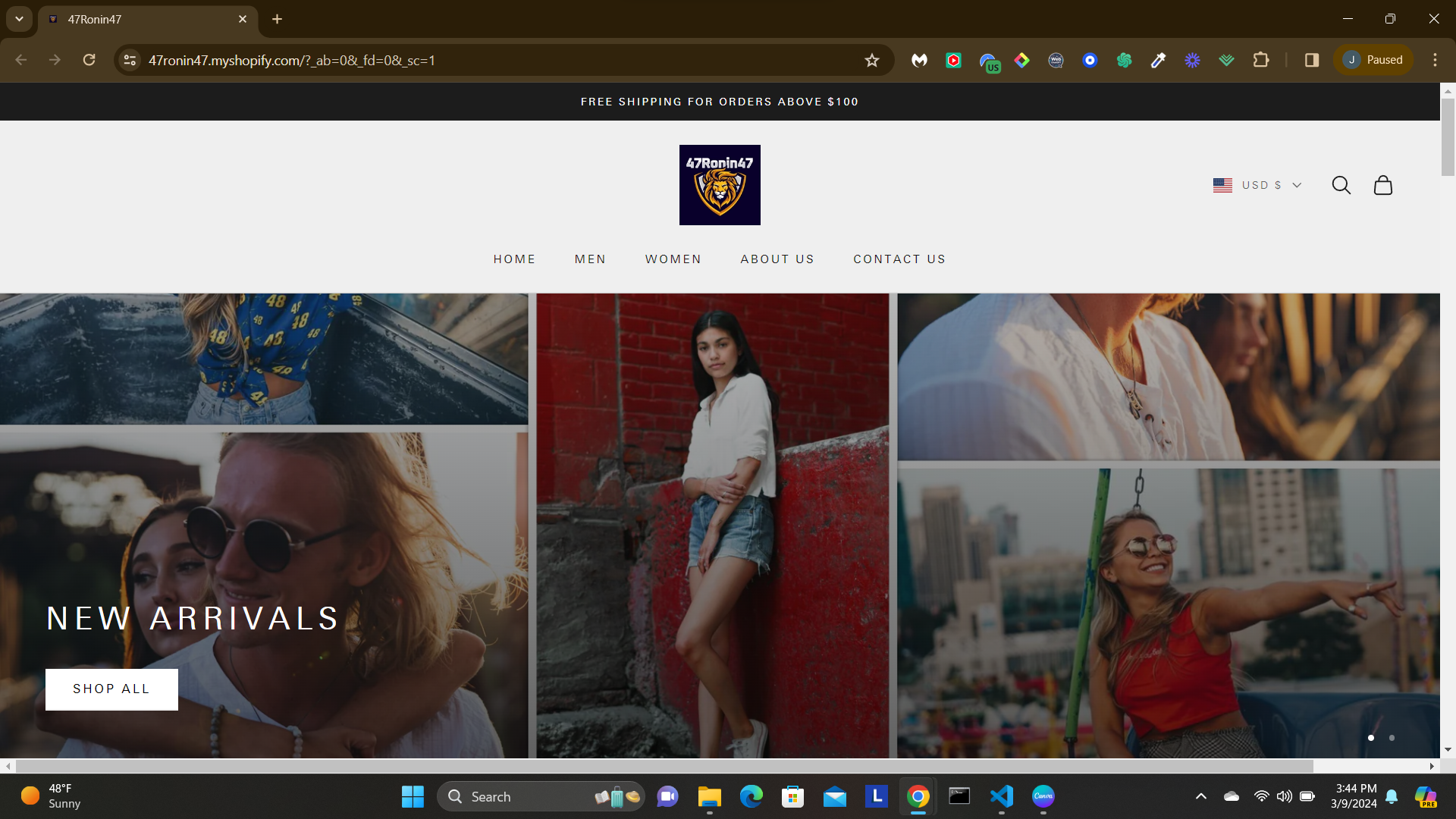Open the Windows Start menu
Viewport: 1456px width, 819px height.
[x=413, y=797]
